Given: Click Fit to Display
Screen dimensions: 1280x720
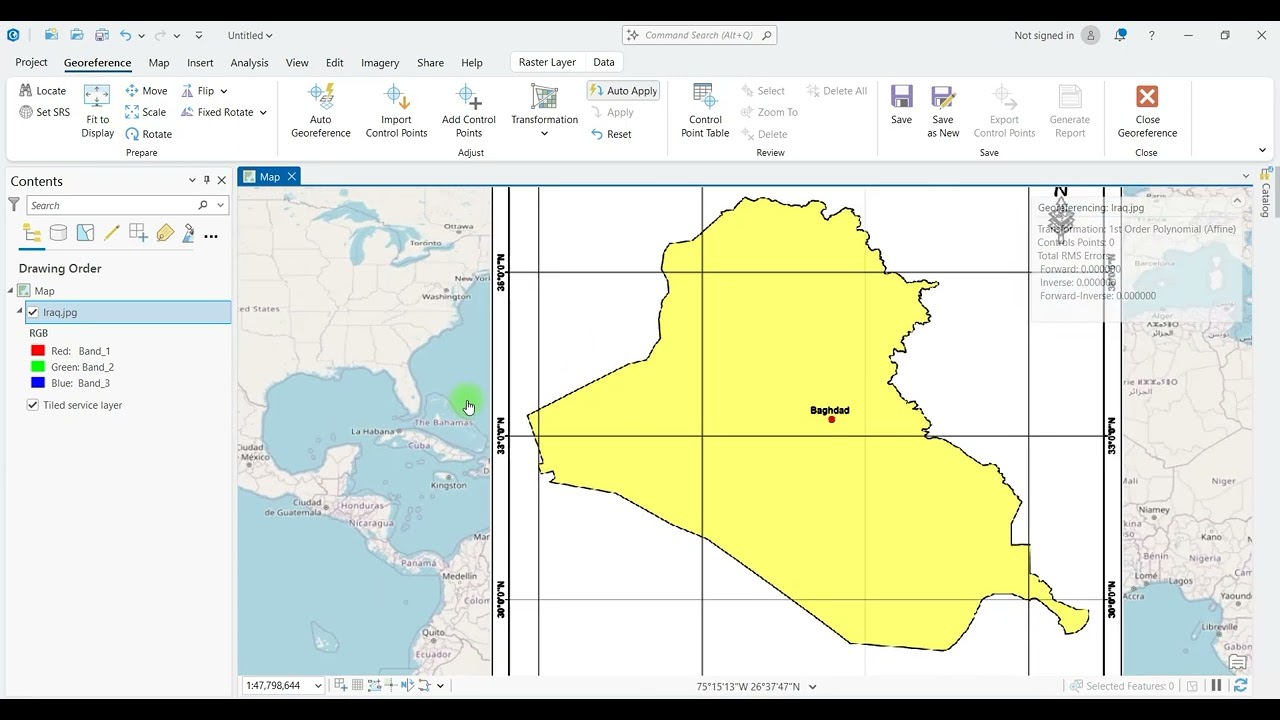Looking at the screenshot, I should [97, 111].
